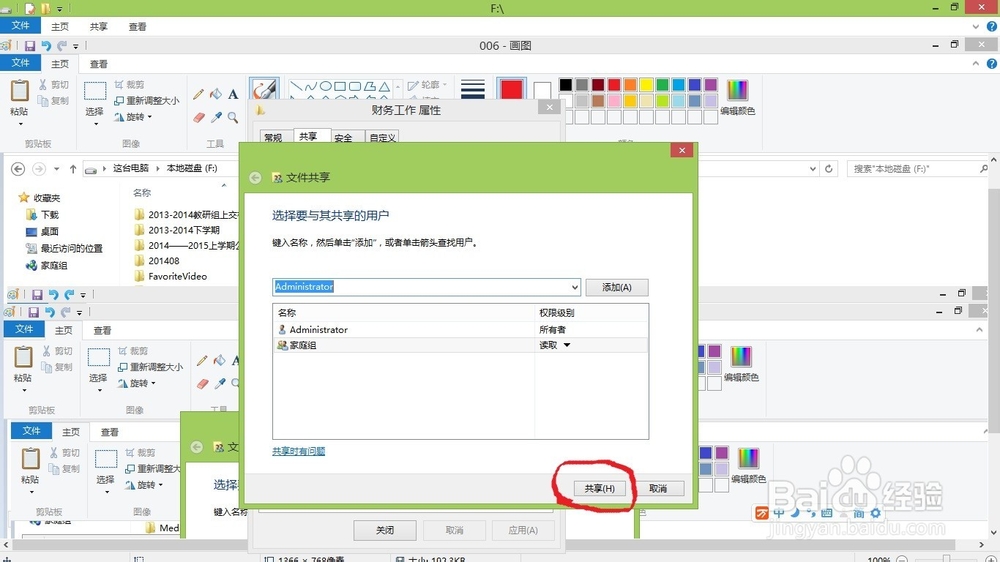The image size is (1000, 562).
Task: Go up one folder level in Explorer
Action: point(73,169)
